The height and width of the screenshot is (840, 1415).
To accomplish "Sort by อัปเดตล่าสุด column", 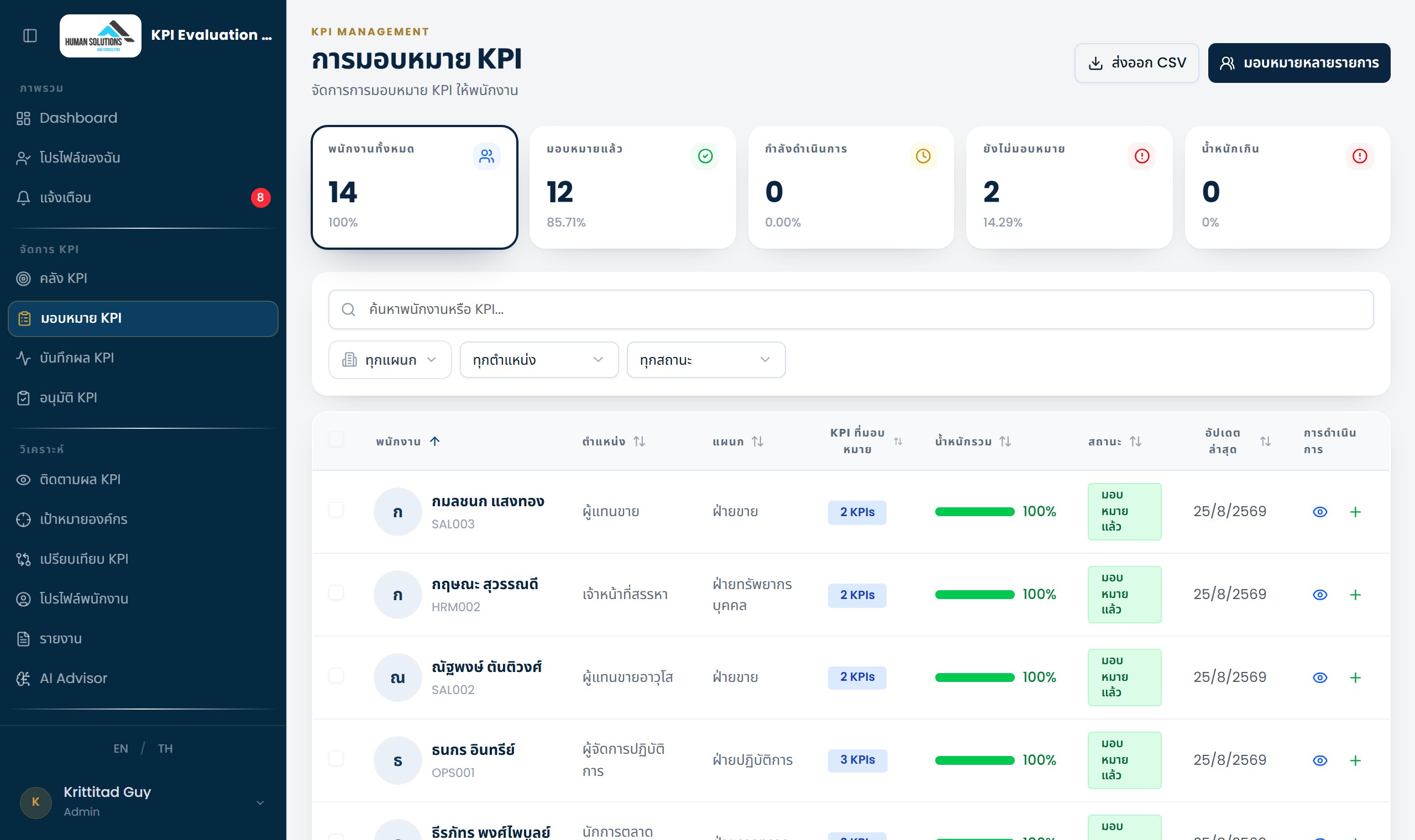I will pyautogui.click(x=1238, y=442).
